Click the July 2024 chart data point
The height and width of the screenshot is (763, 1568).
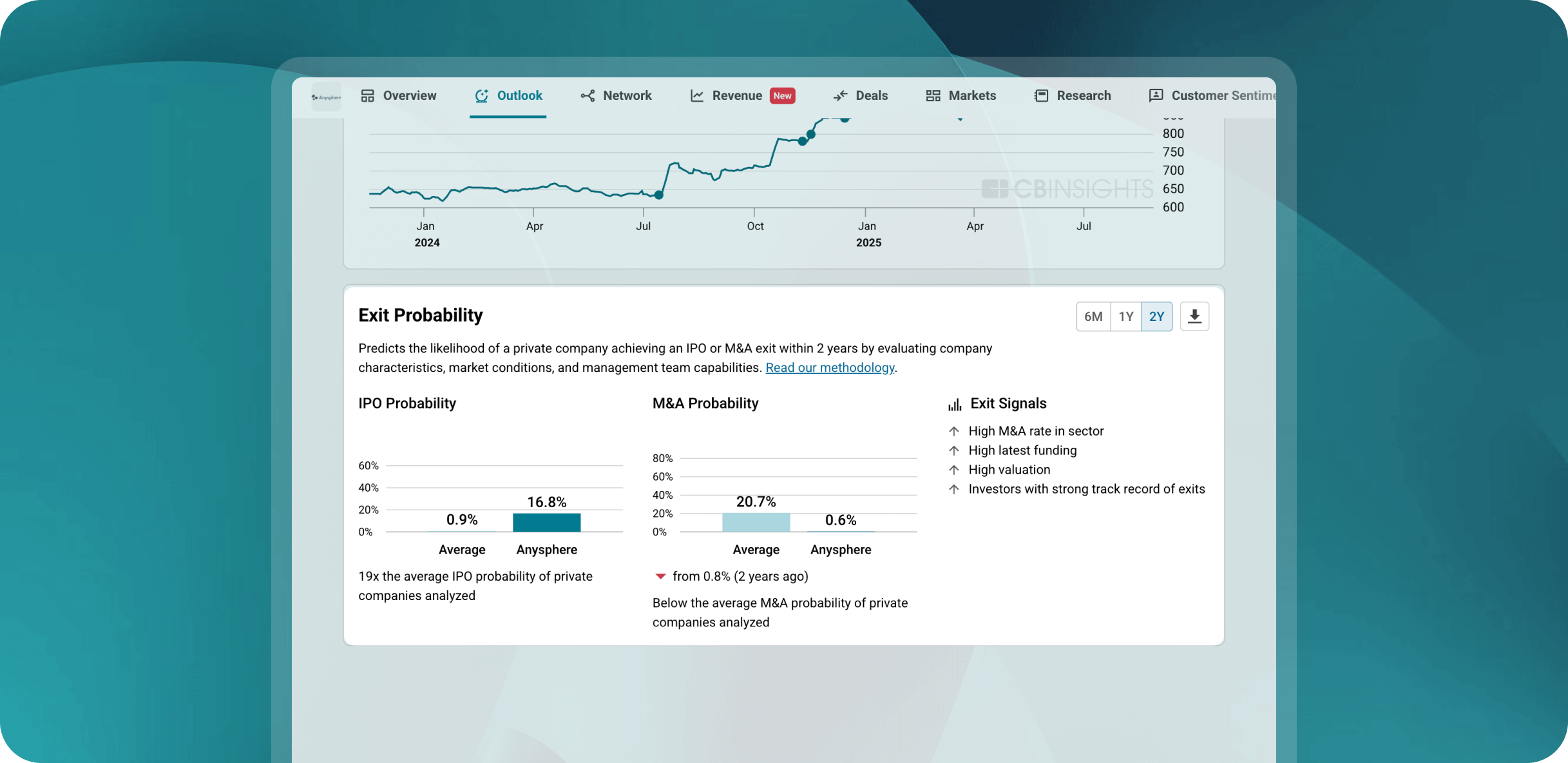pyautogui.click(x=658, y=195)
